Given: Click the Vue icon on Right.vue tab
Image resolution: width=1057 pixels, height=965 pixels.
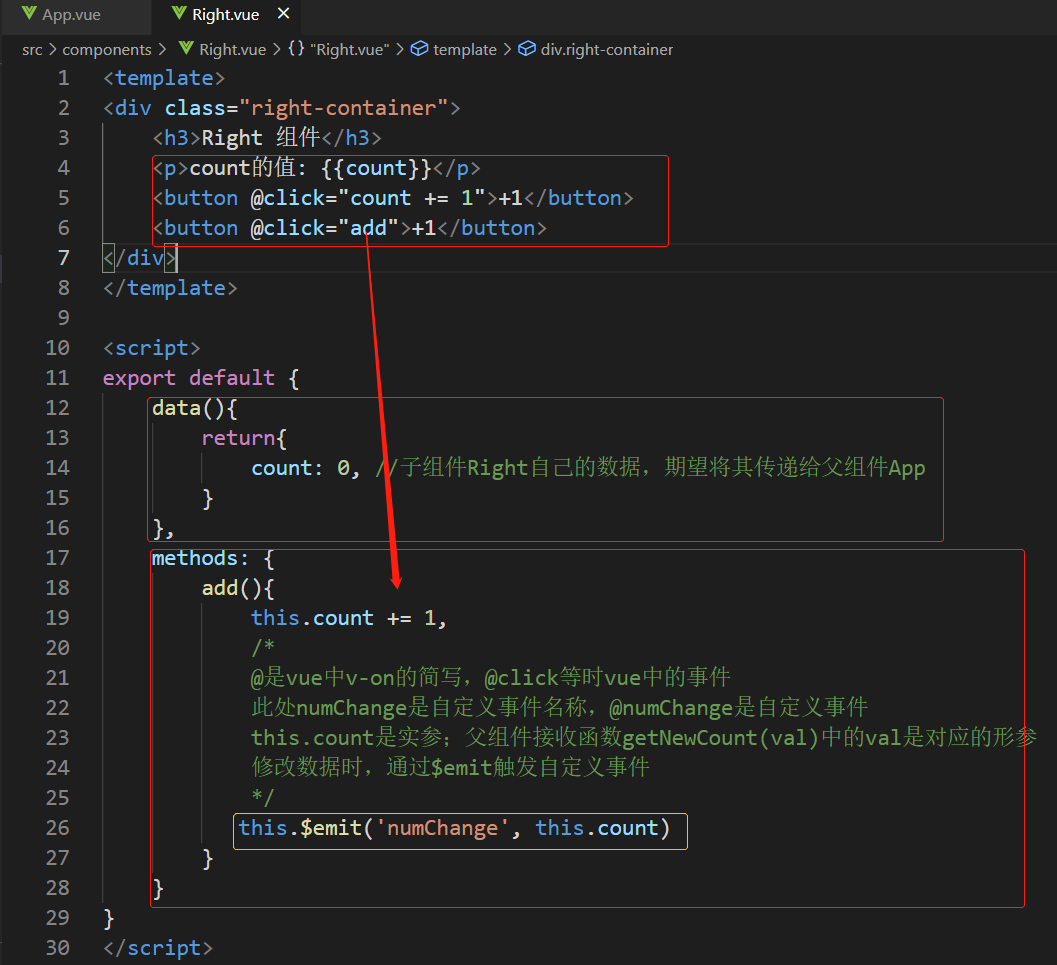Looking at the screenshot, I should pos(179,13).
